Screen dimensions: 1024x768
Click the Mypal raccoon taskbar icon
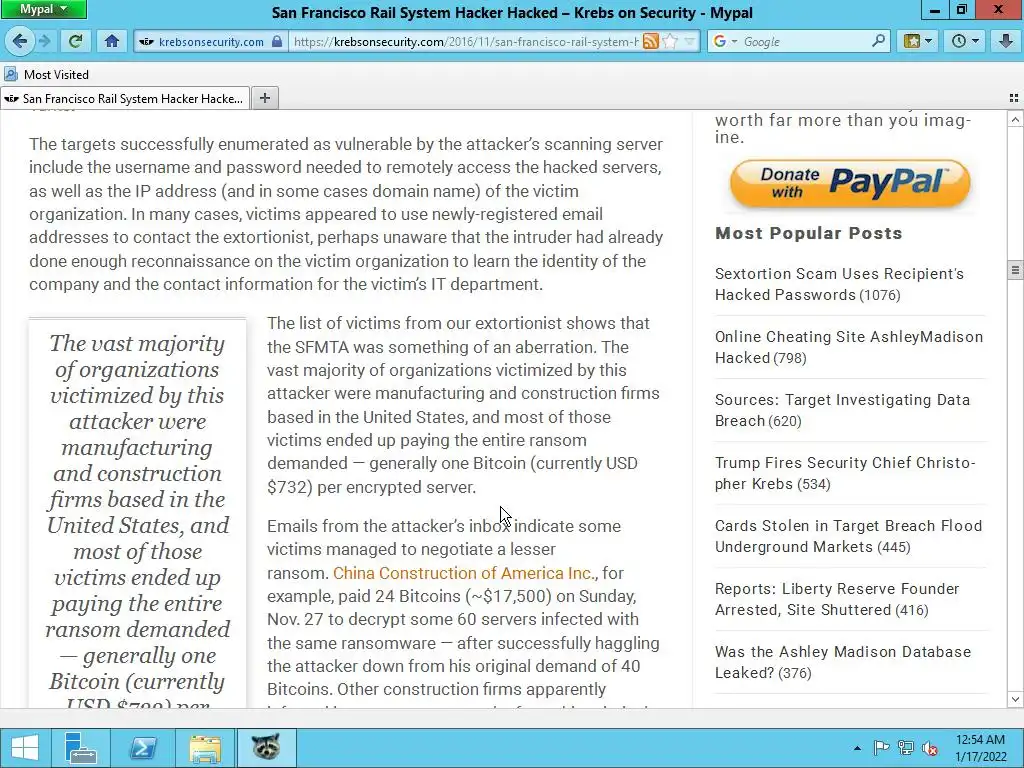(x=266, y=747)
